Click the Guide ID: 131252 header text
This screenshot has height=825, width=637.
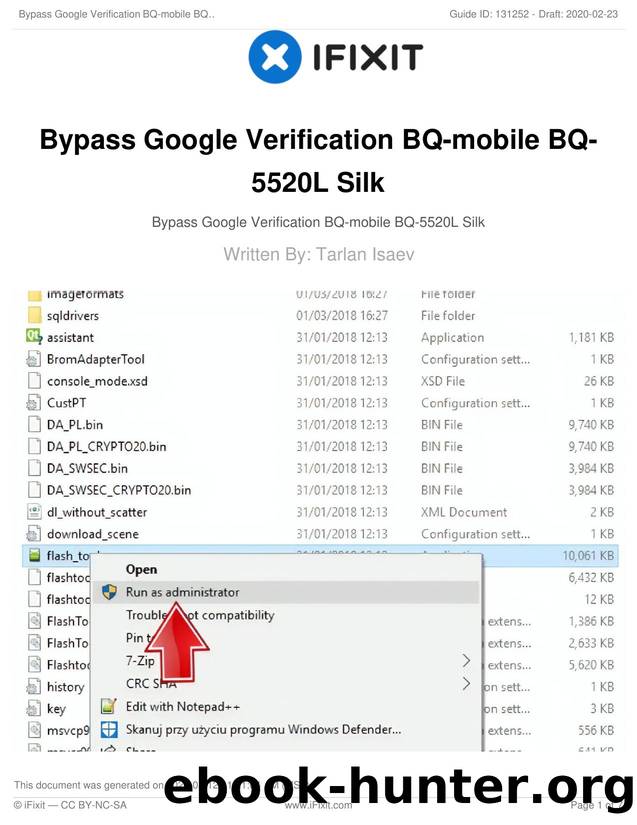point(489,14)
